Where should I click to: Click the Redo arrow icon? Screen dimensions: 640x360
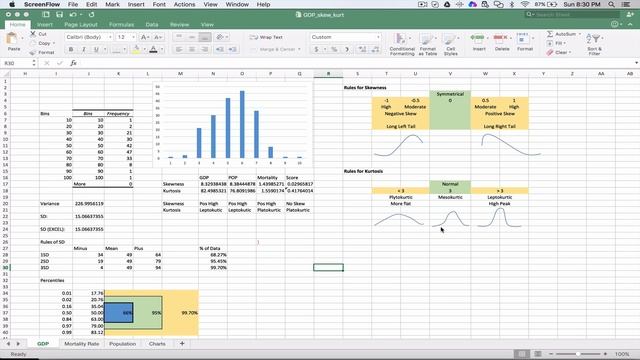pyautogui.click(x=91, y=15)
